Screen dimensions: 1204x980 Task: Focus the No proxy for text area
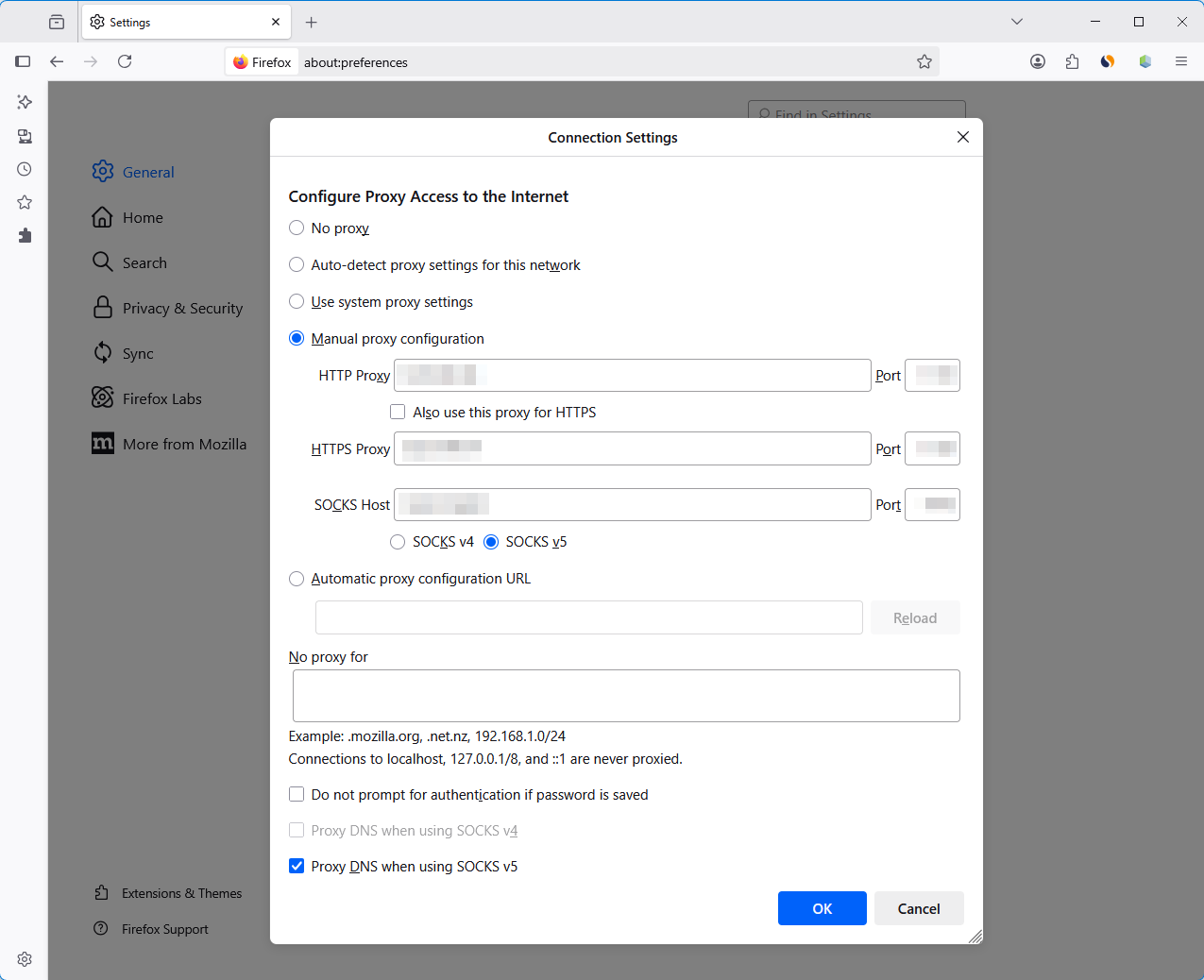click(626, 696)
